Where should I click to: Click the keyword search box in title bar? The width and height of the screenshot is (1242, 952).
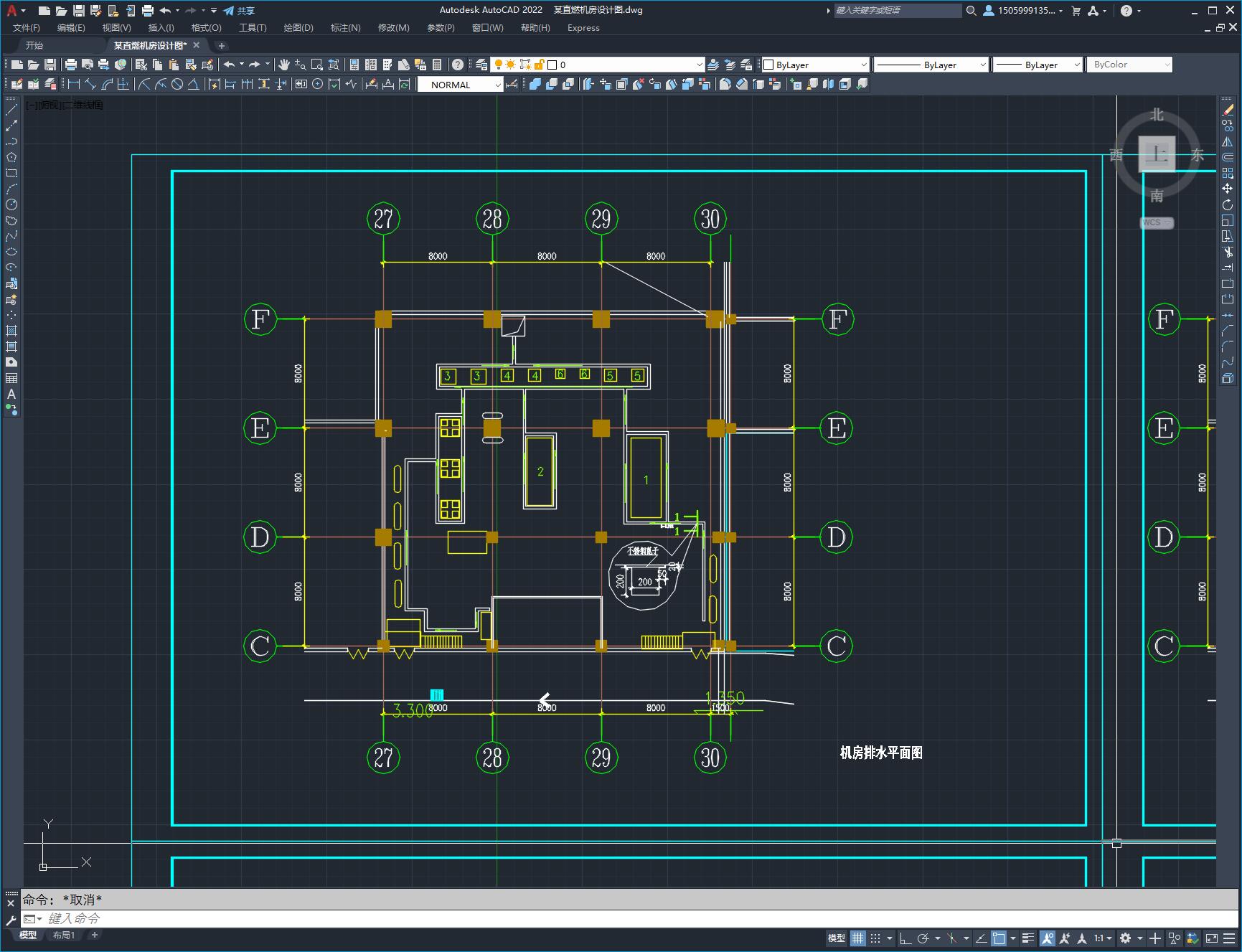[898, 11]
